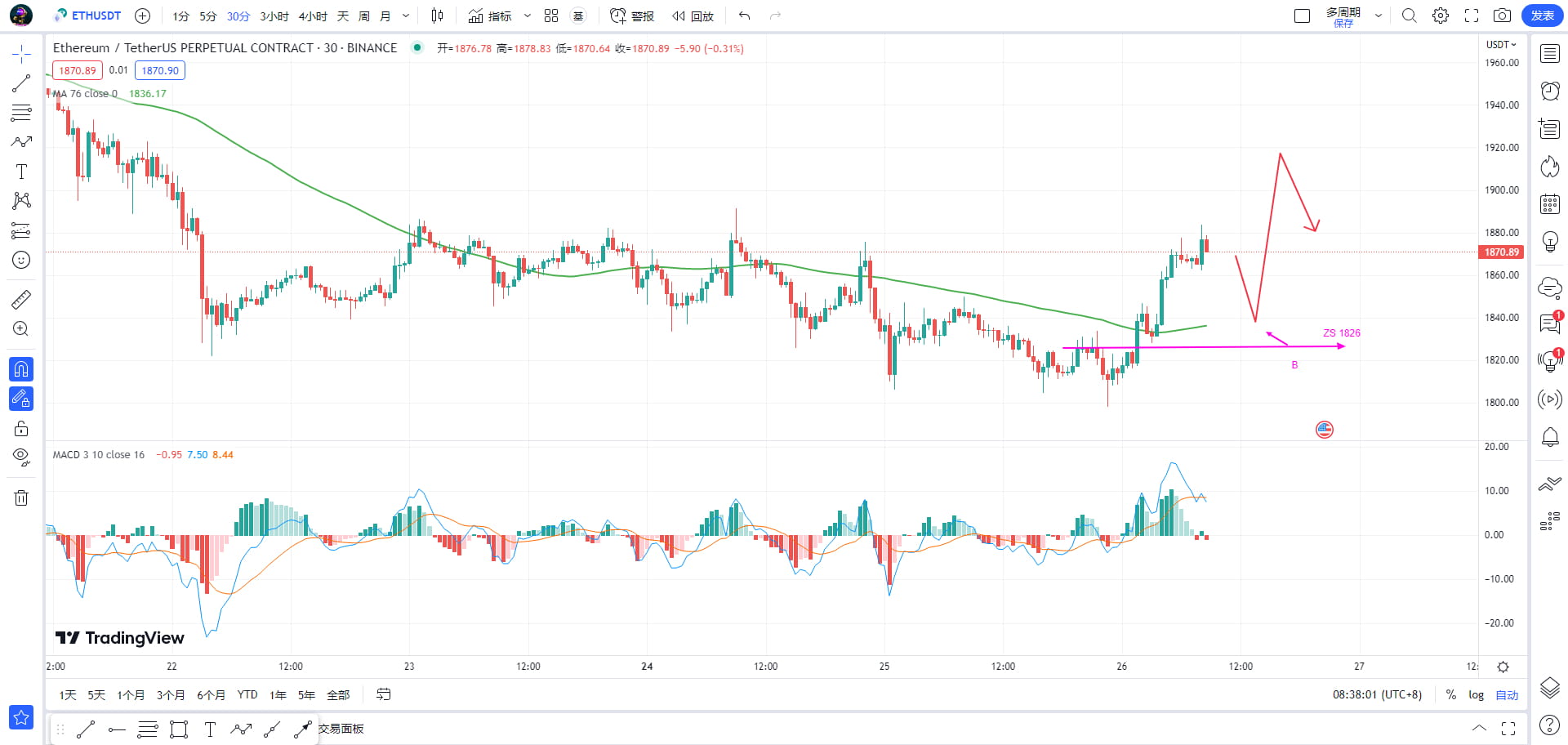Create an alert with 警报 button
The width and height of the screenshot is (1568, 745).
[x=632, y=16]
